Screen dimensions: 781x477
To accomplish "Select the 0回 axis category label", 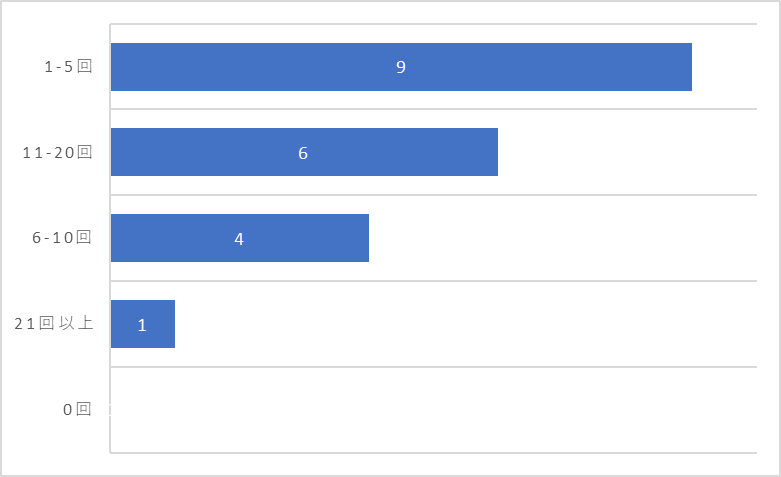I will 77,409.
